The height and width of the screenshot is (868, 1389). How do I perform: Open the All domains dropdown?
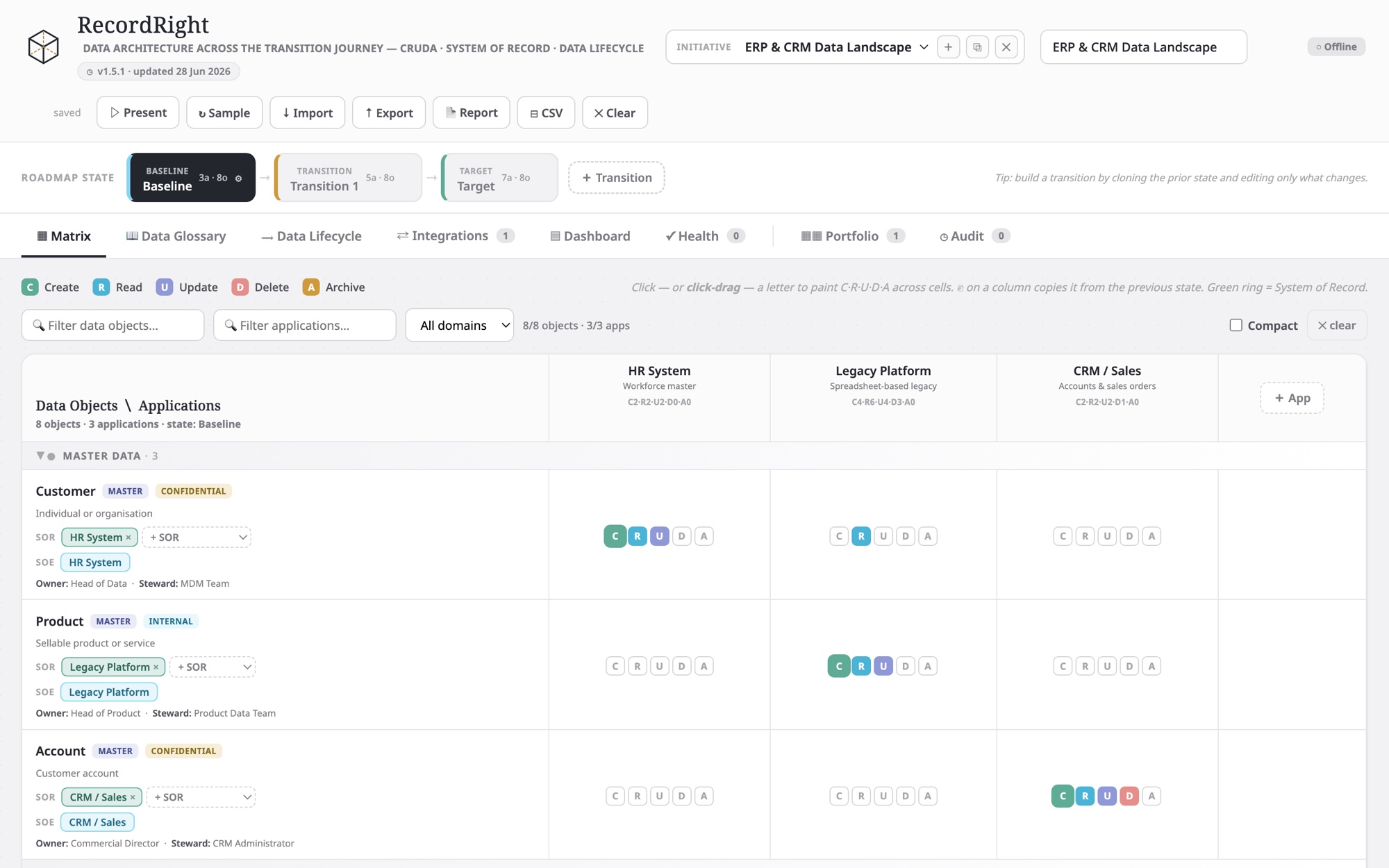[460, 325]
